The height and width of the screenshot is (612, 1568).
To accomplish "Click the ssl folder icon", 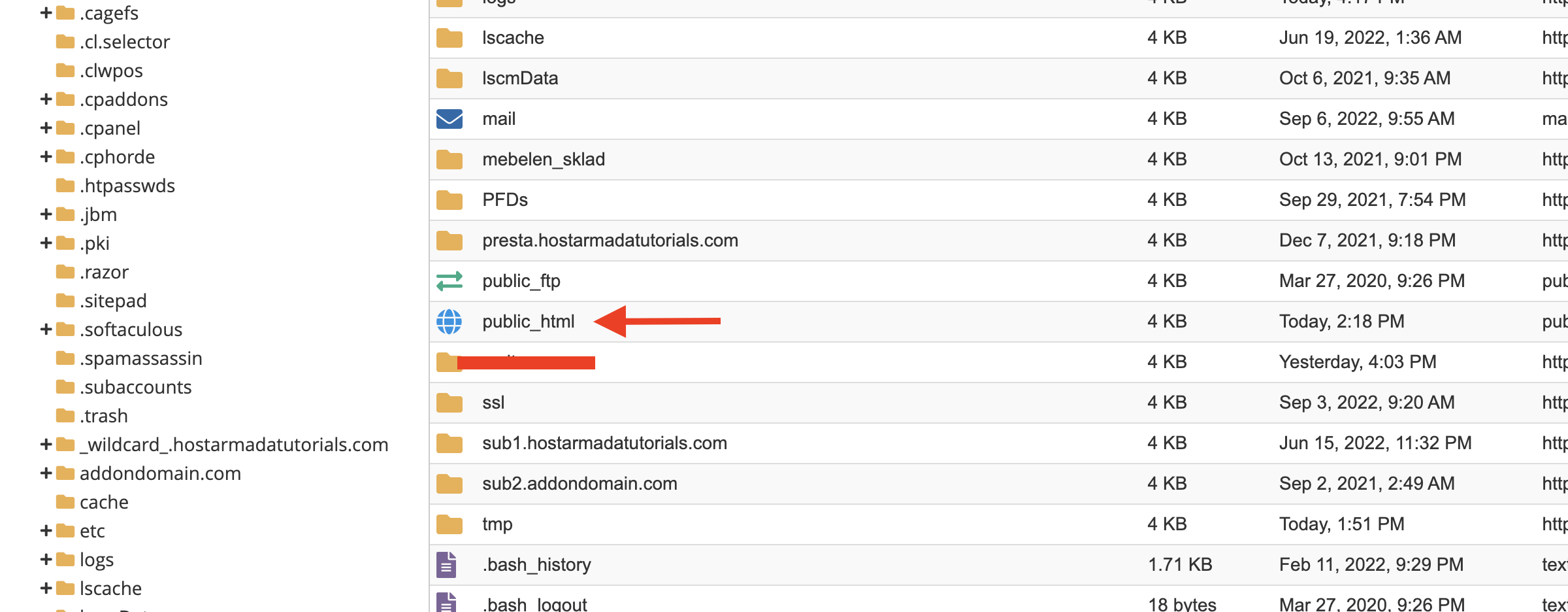I will pyautogui.click(x=448, y=402).
